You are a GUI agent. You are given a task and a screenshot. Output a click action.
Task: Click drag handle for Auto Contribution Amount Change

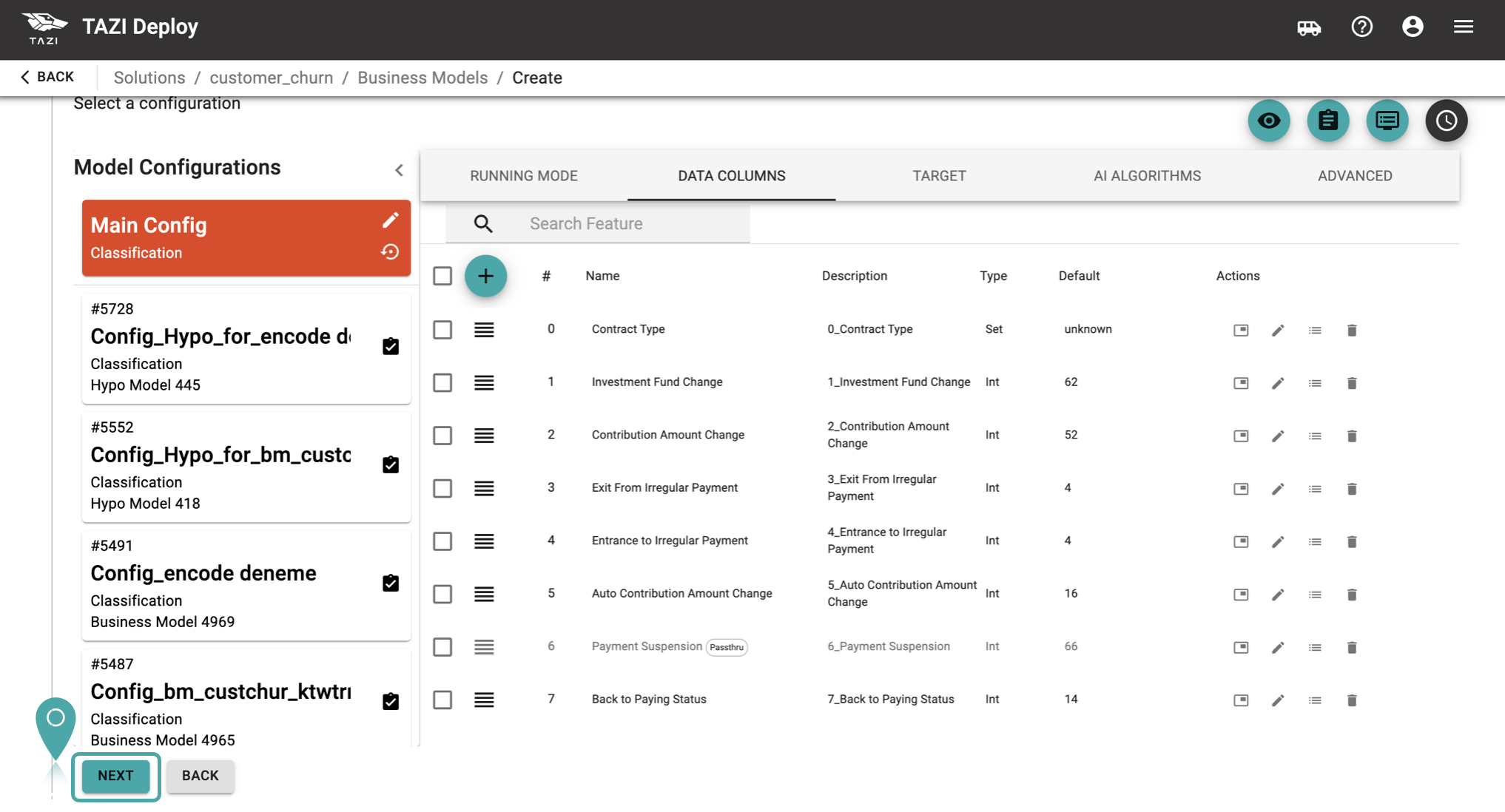pos(484,594)
